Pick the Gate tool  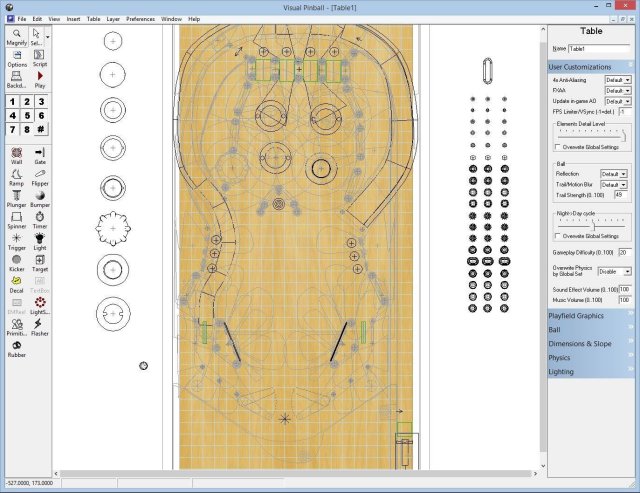pos(40,156)
